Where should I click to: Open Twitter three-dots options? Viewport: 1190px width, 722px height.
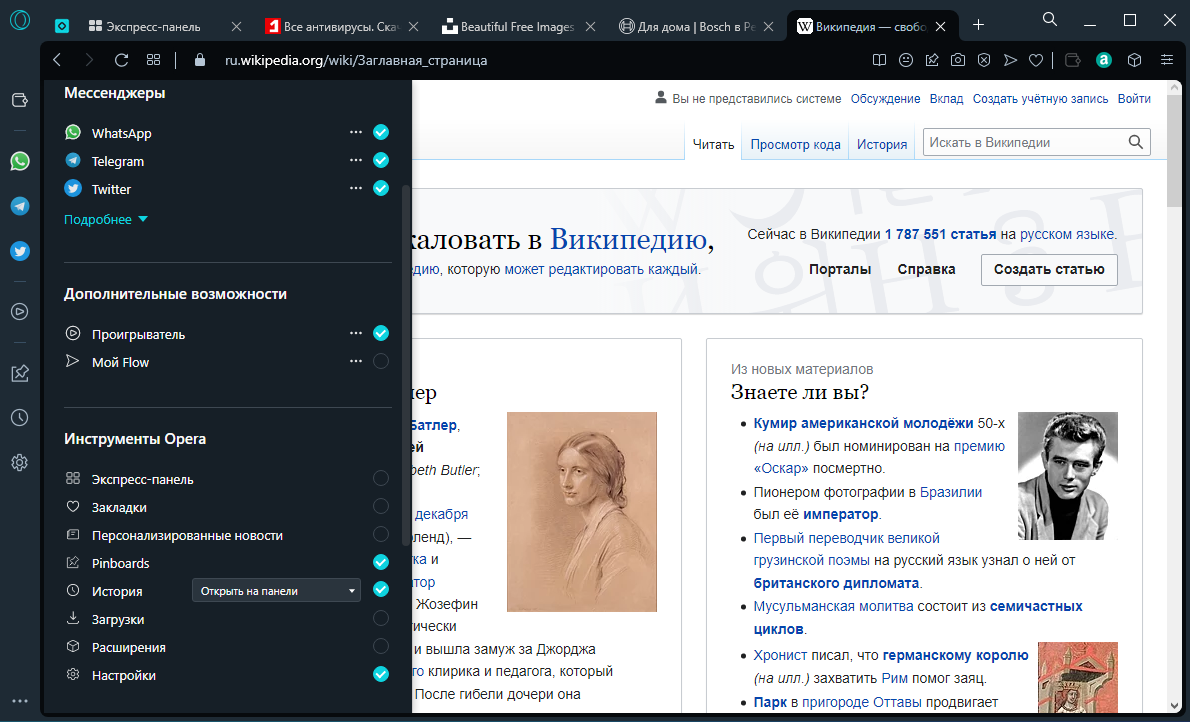[x=356, y=188]
